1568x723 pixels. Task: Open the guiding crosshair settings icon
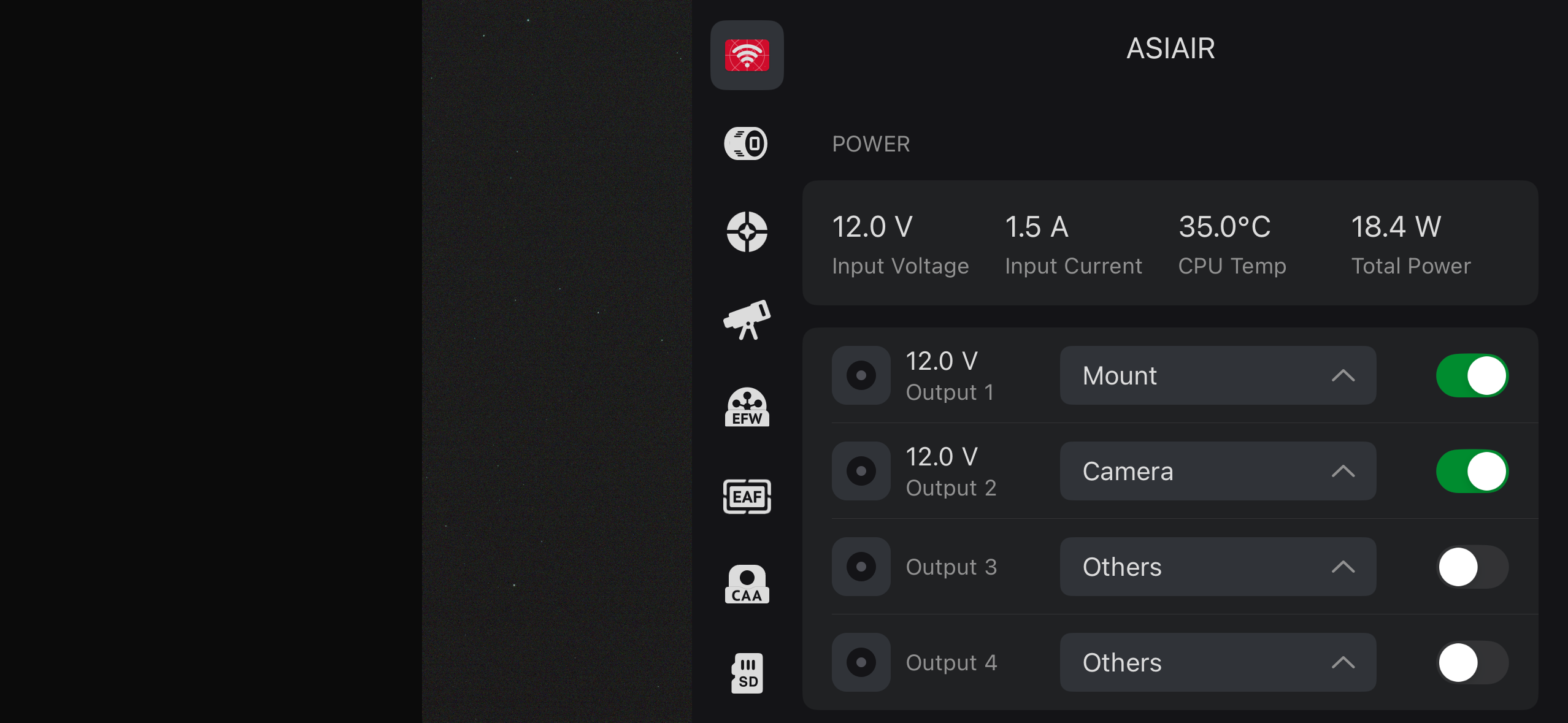pos(747,232)
